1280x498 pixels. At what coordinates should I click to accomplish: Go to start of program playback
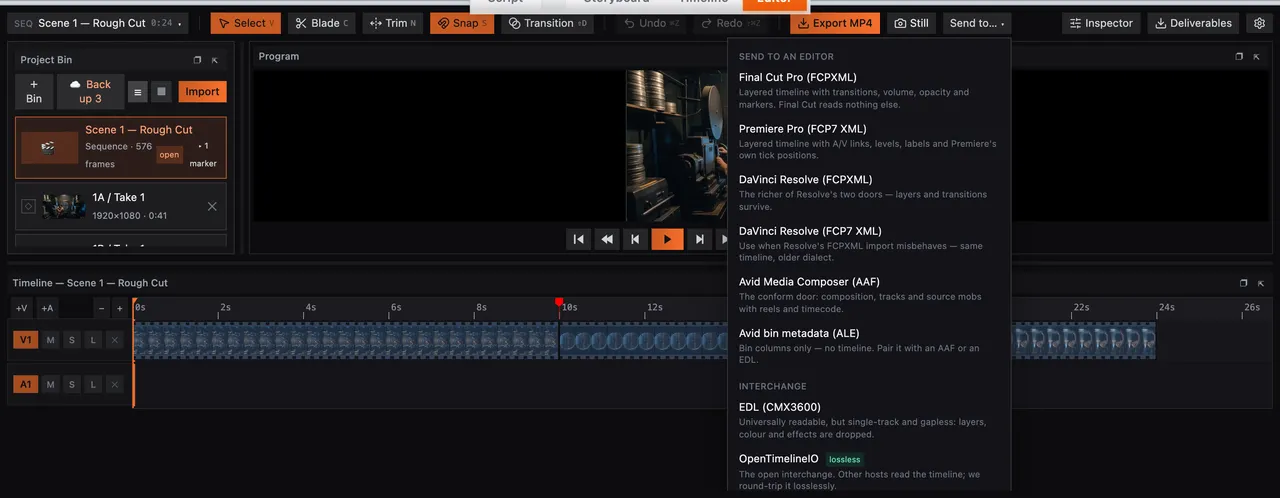(578, 239)
